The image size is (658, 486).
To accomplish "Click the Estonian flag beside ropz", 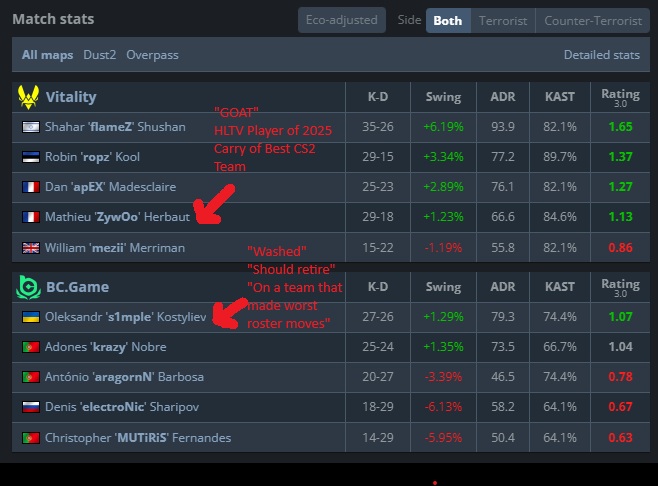I will pos(31,157).
